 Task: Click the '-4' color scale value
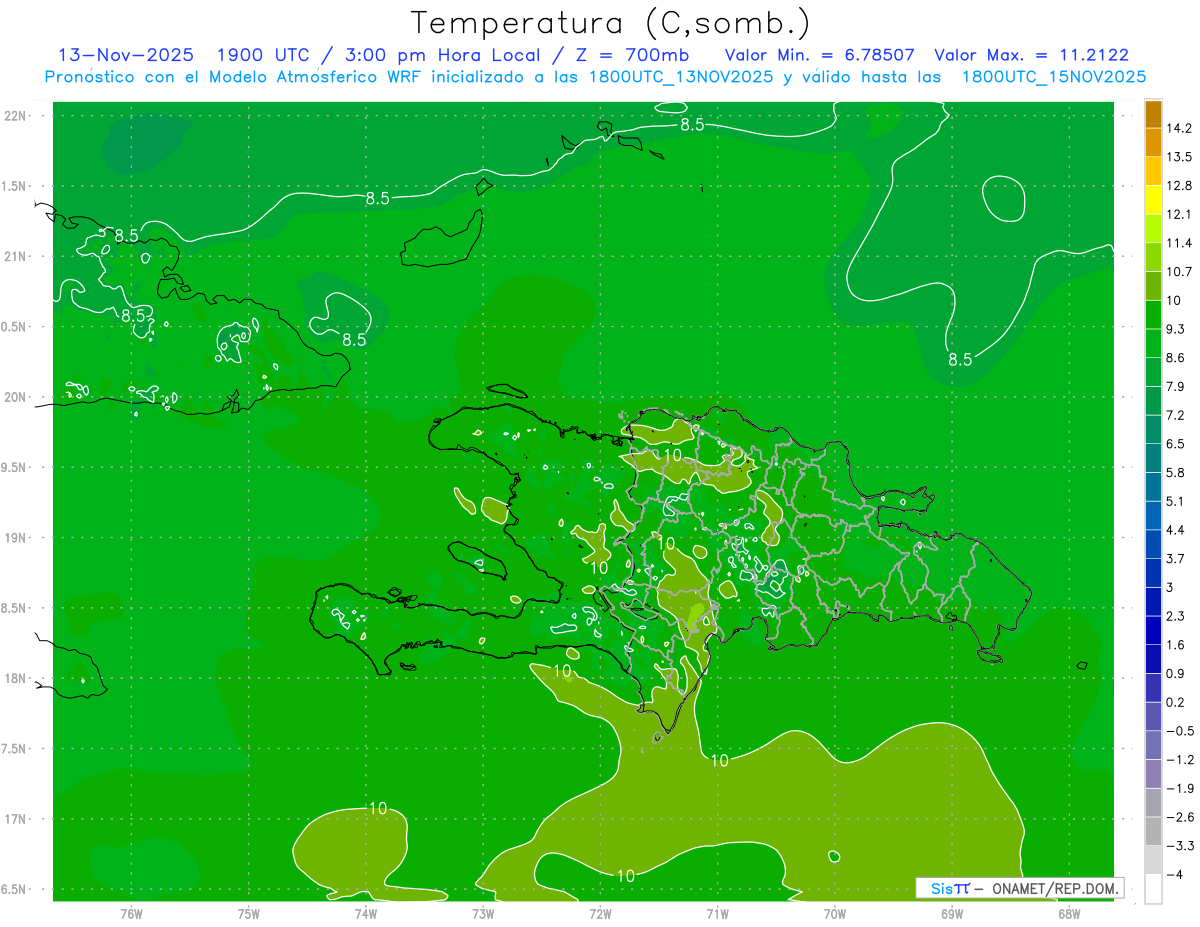click(1176, 875)
